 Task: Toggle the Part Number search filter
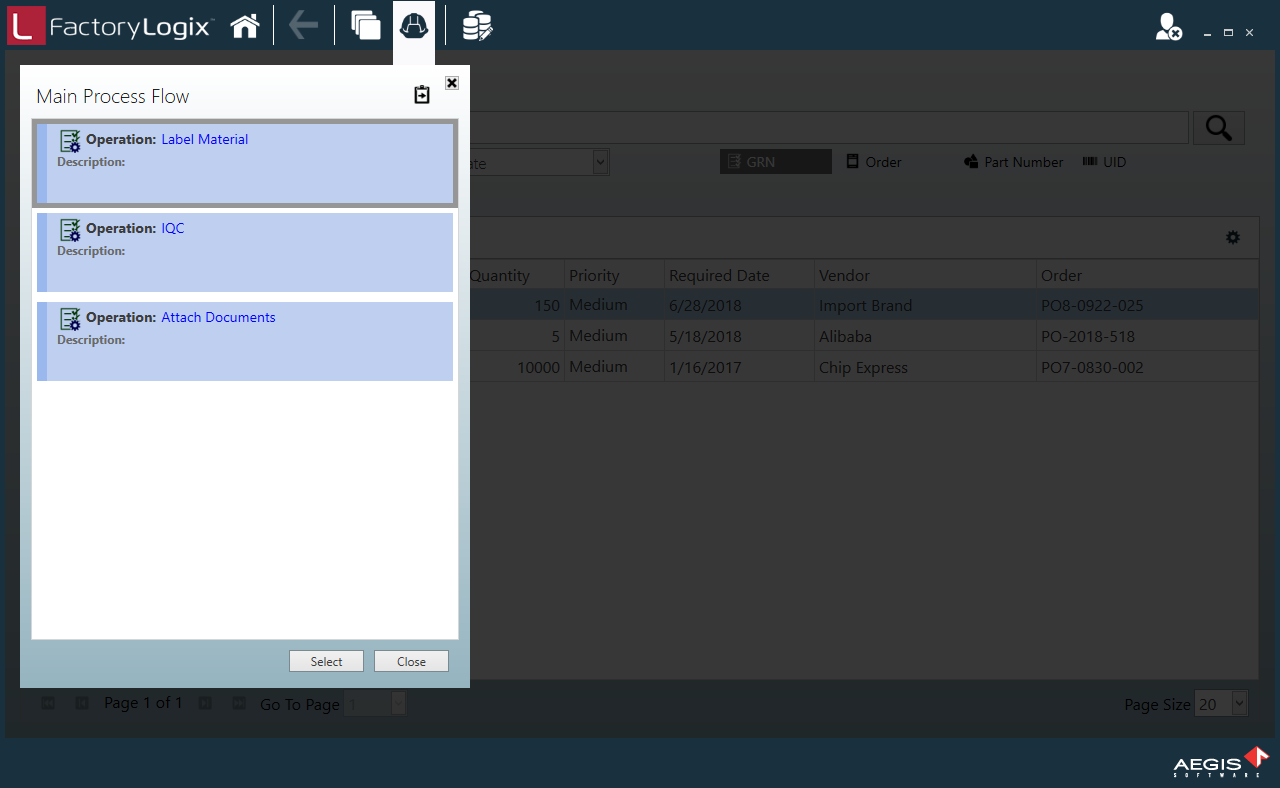click(1013, 162)
